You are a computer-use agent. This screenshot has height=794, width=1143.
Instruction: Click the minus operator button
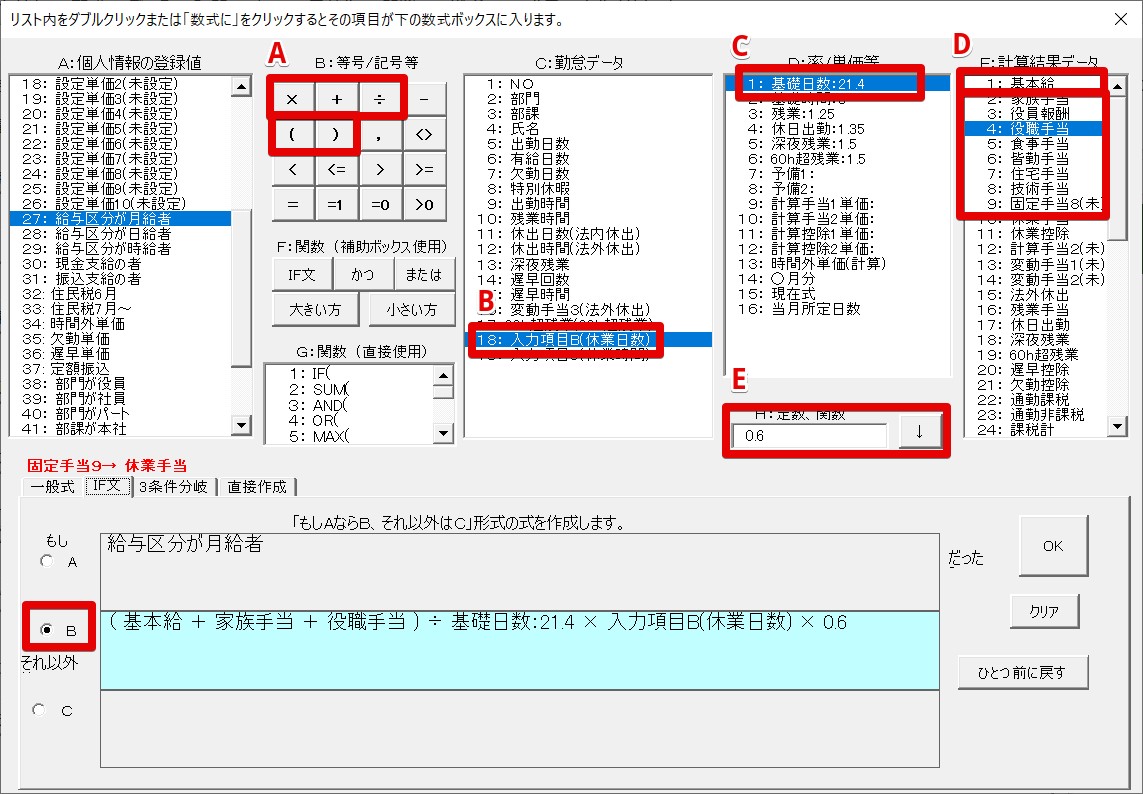[424, 99]
